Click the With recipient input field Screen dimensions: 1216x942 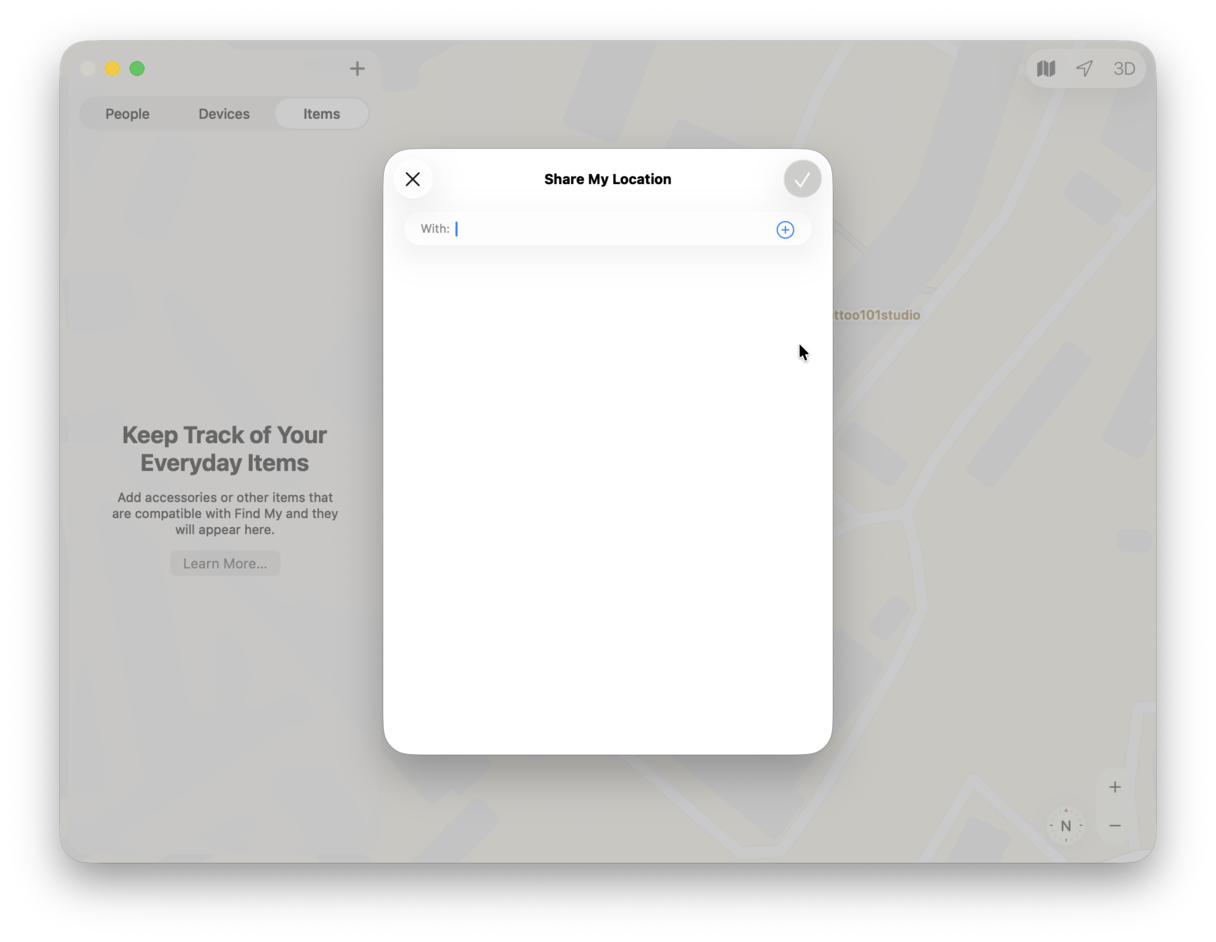click(x=608, y=229)
